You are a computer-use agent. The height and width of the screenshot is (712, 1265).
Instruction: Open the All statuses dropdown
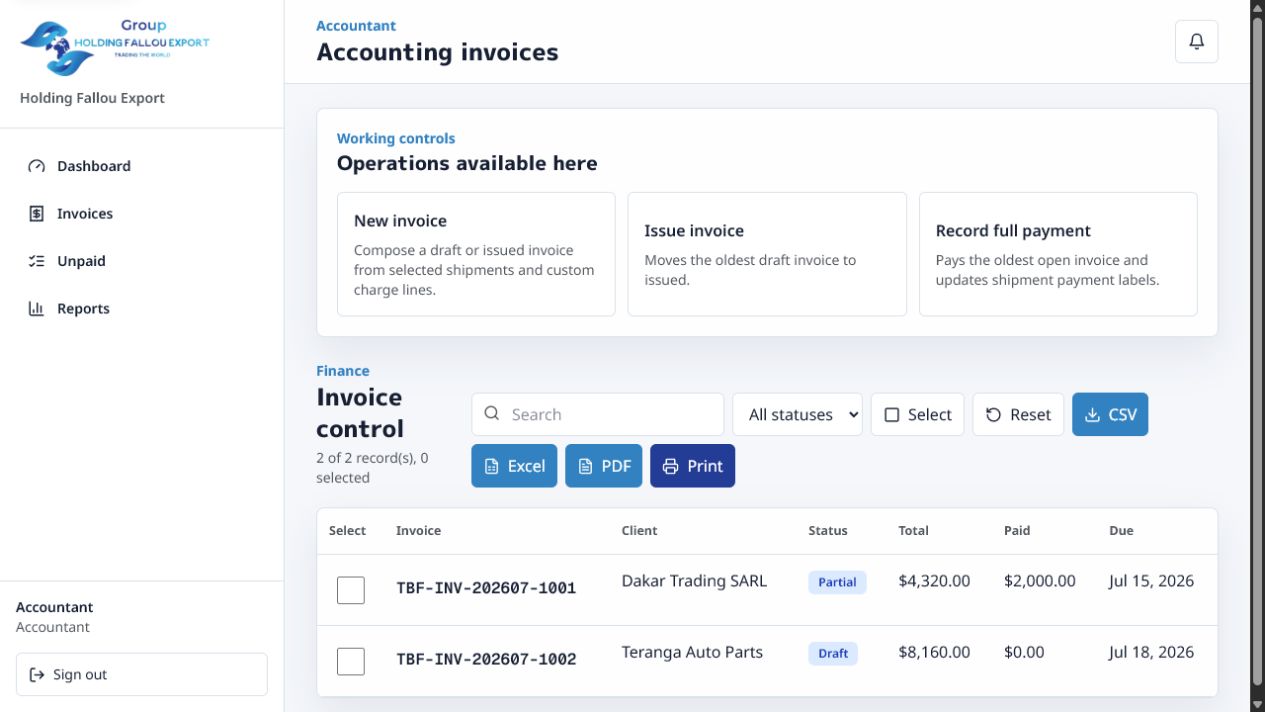798,414
